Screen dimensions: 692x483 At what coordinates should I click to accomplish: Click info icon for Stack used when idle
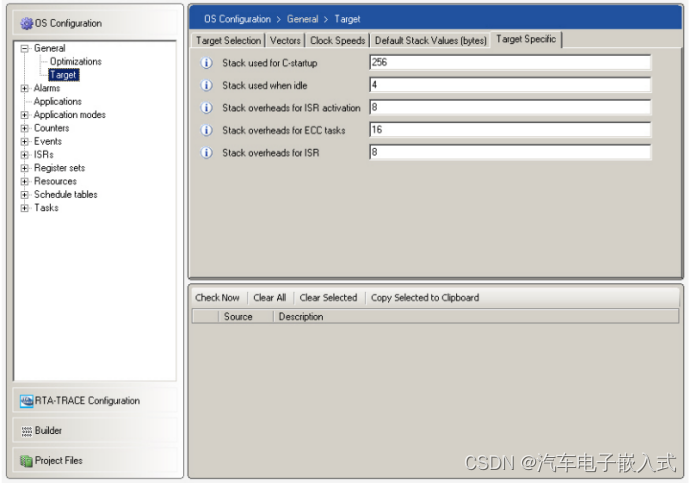(x=206, y=85)
